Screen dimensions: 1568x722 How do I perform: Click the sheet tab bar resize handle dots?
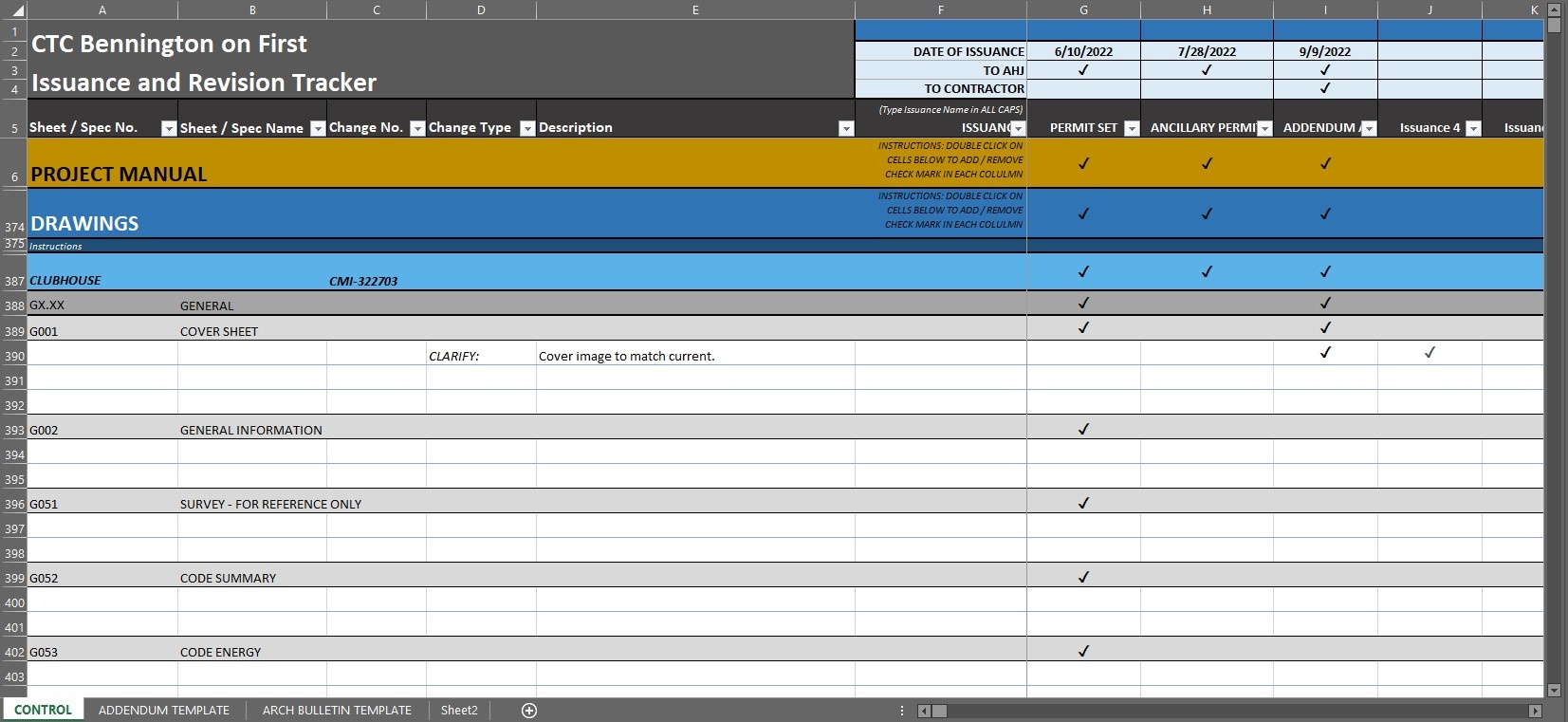[x=901, y=711]
